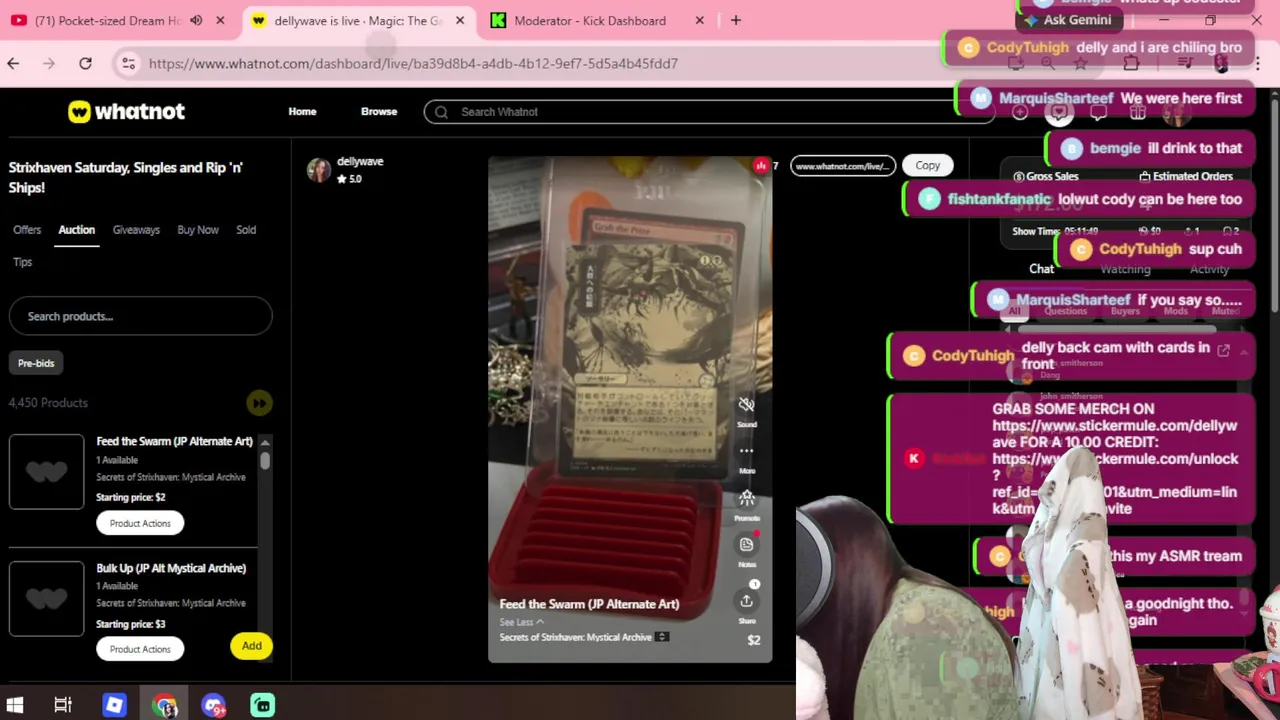Copy the live stream link
This screenshot has height=720, width=1280.
(927, 166)
